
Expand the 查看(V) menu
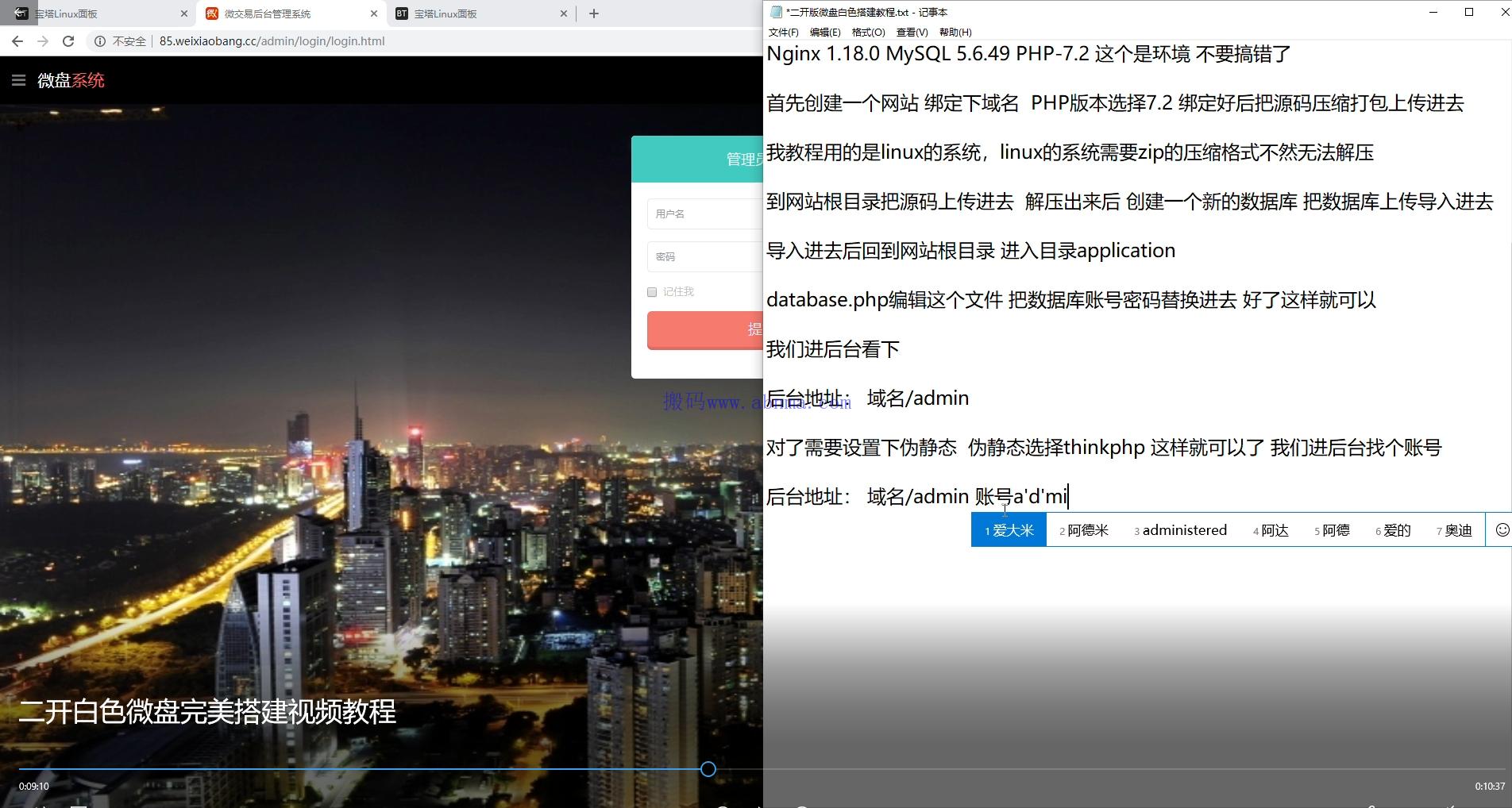click(912, 33)
